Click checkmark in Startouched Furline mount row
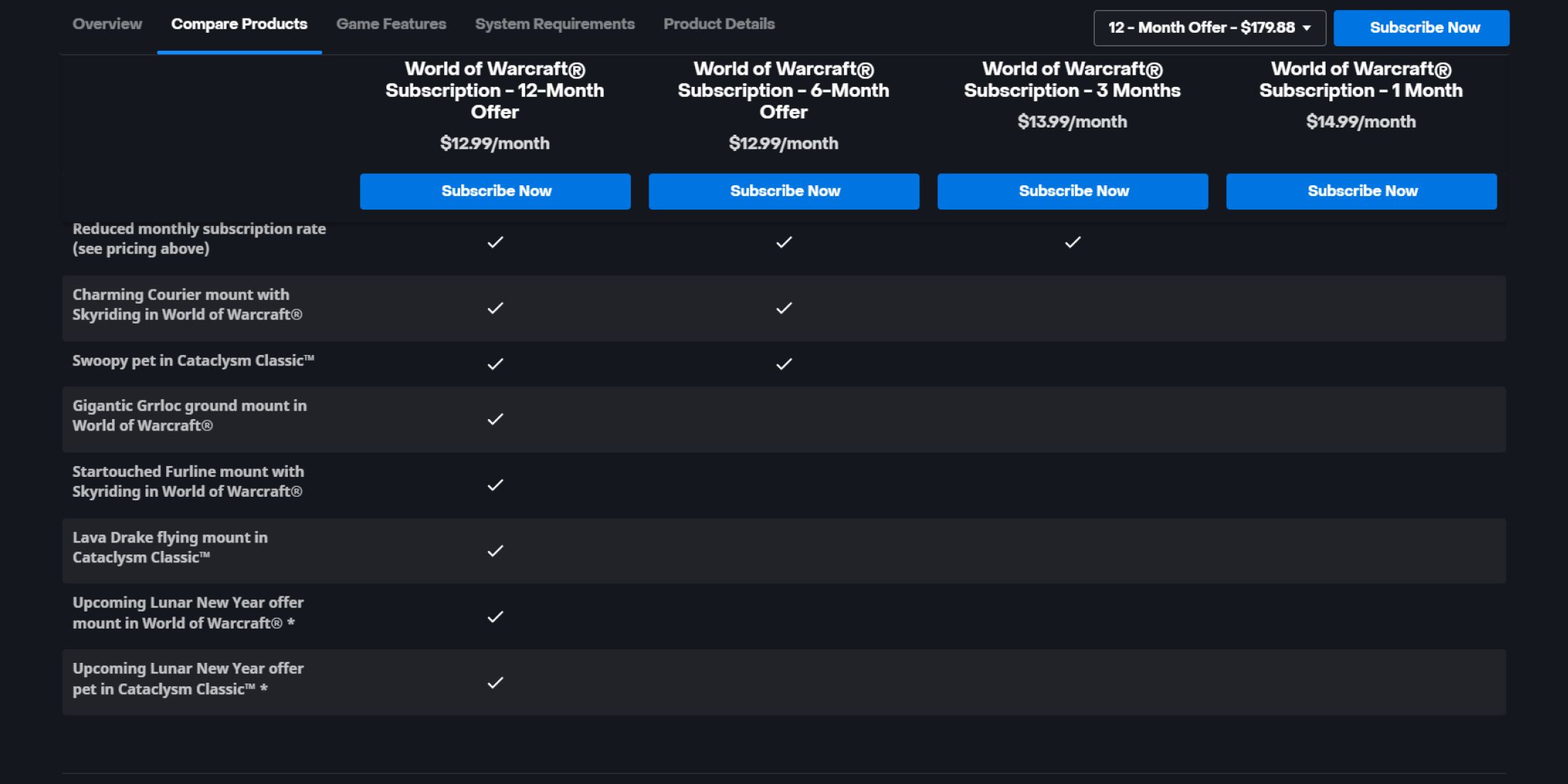 point(495,485)
